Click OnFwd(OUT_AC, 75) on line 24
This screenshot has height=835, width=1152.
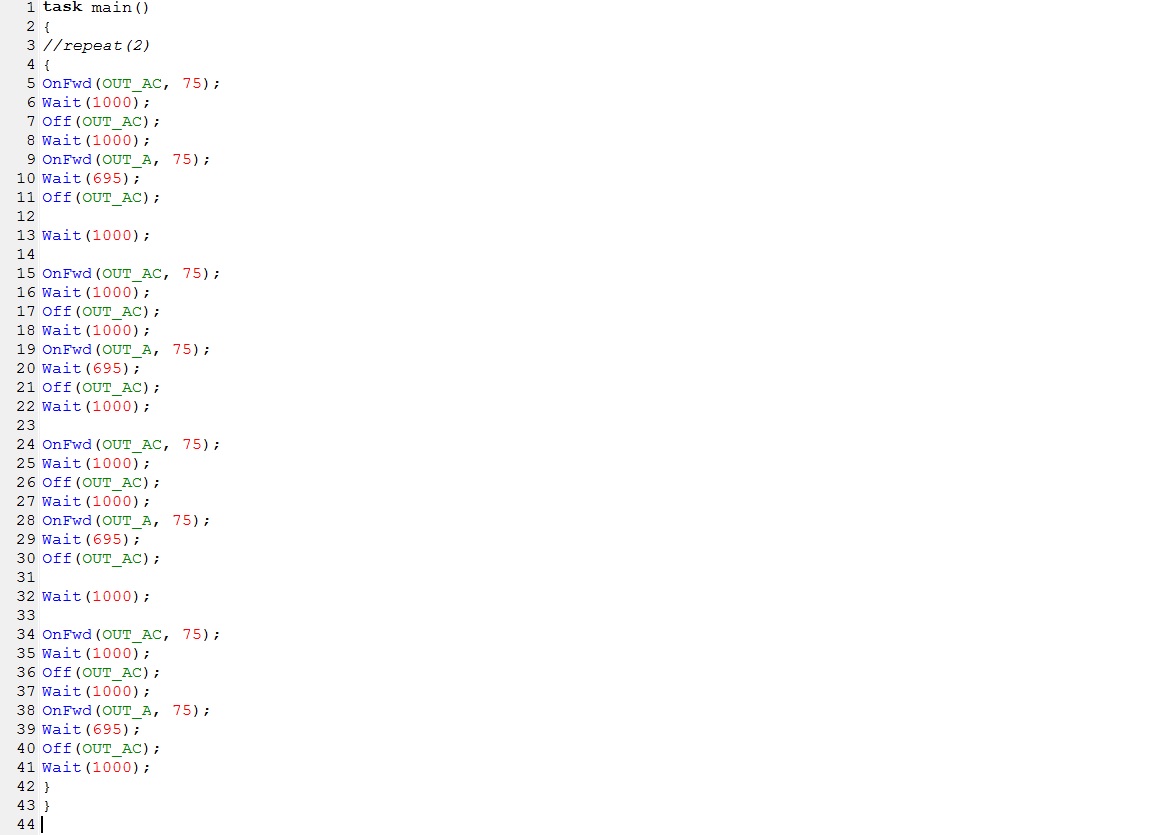pos(131,444)
